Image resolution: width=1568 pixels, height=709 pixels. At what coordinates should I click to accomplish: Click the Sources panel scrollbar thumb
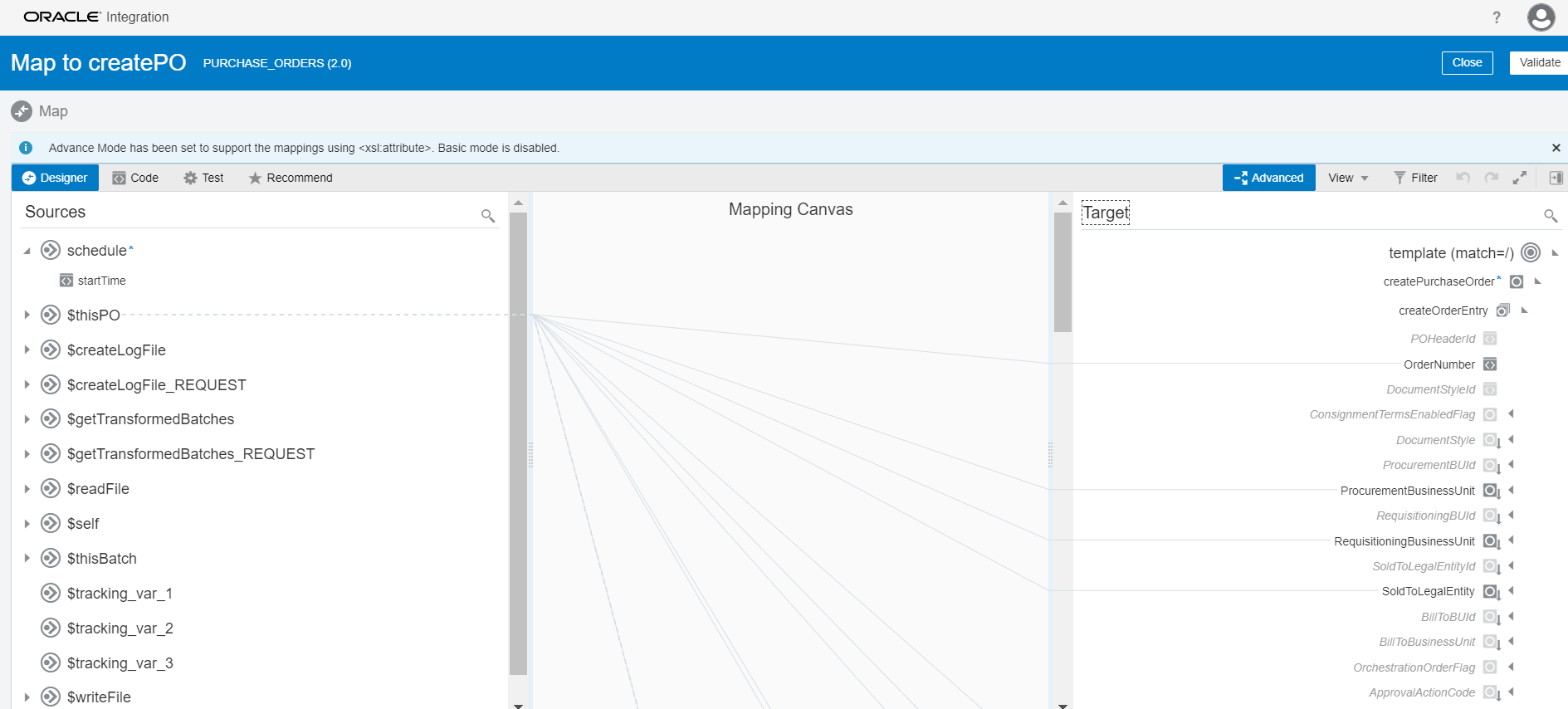518,443
